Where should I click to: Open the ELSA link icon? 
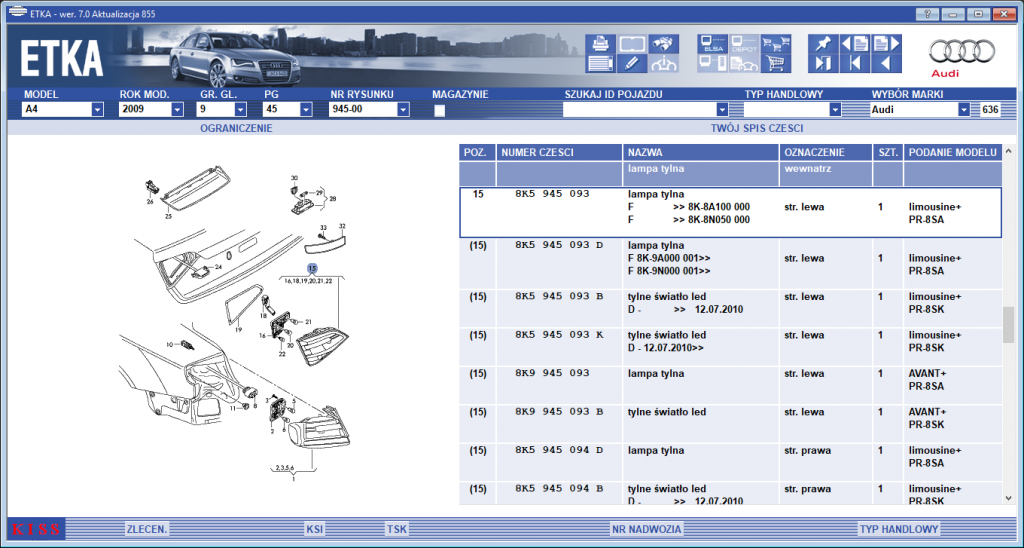pyautogui.click(x=711, y=44)
